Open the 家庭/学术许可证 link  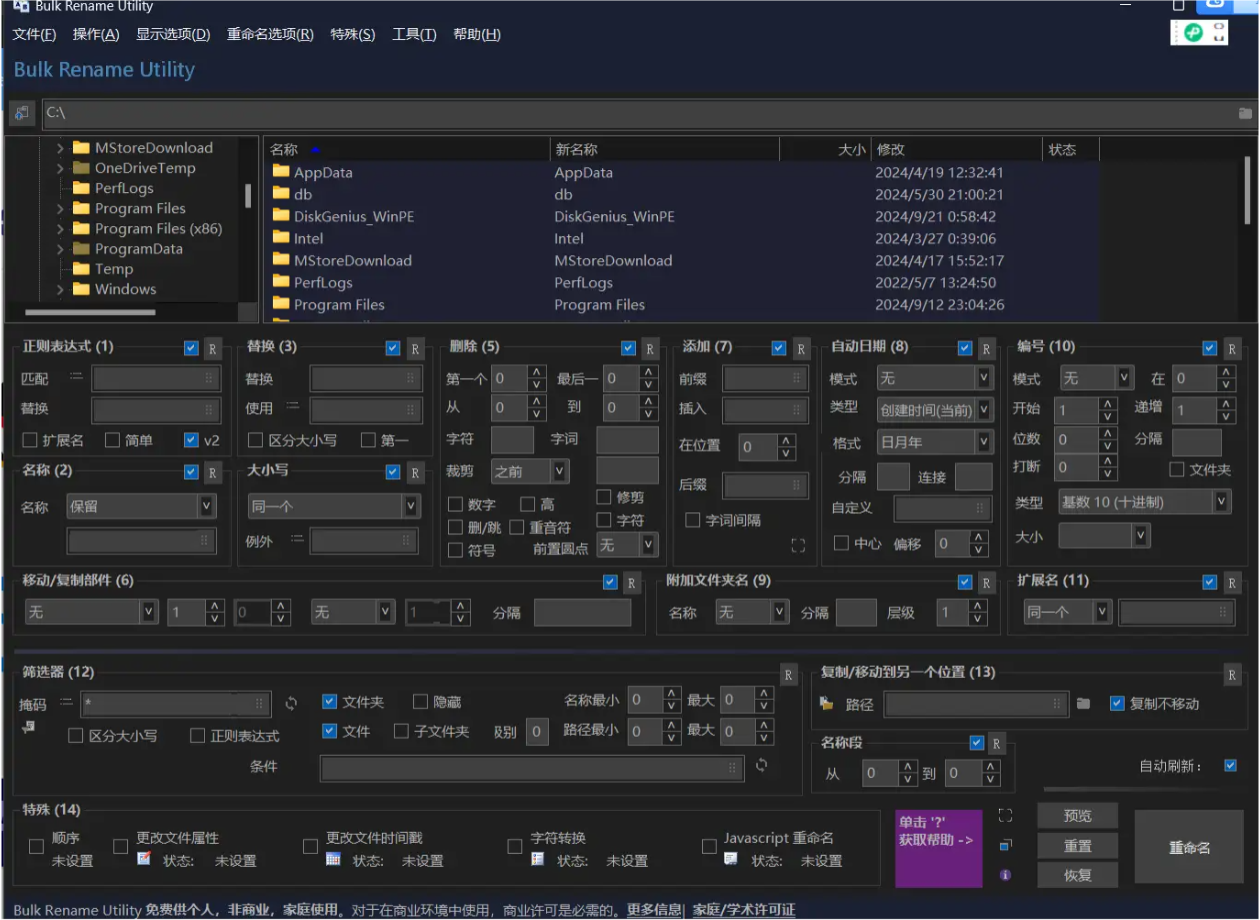(x=744, y=910)
